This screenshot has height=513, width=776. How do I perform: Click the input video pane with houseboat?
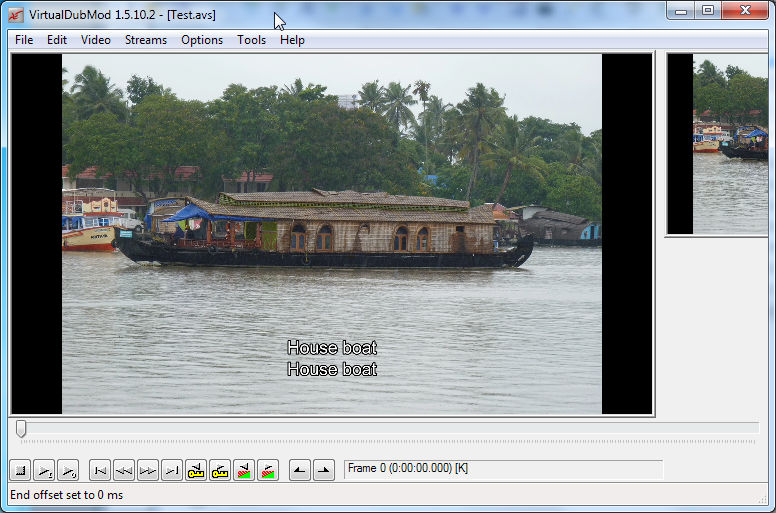pyautogui.click(x=332, y=233)
